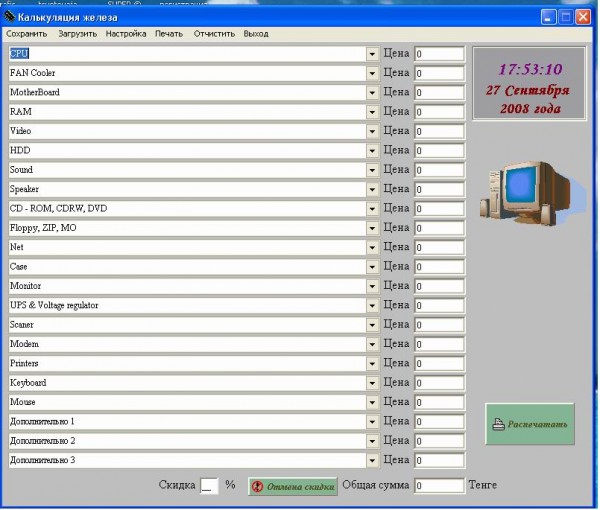Screen dimensions: 600x510
Task: Click the Скидка percent input field
Action: coord(209,486)
